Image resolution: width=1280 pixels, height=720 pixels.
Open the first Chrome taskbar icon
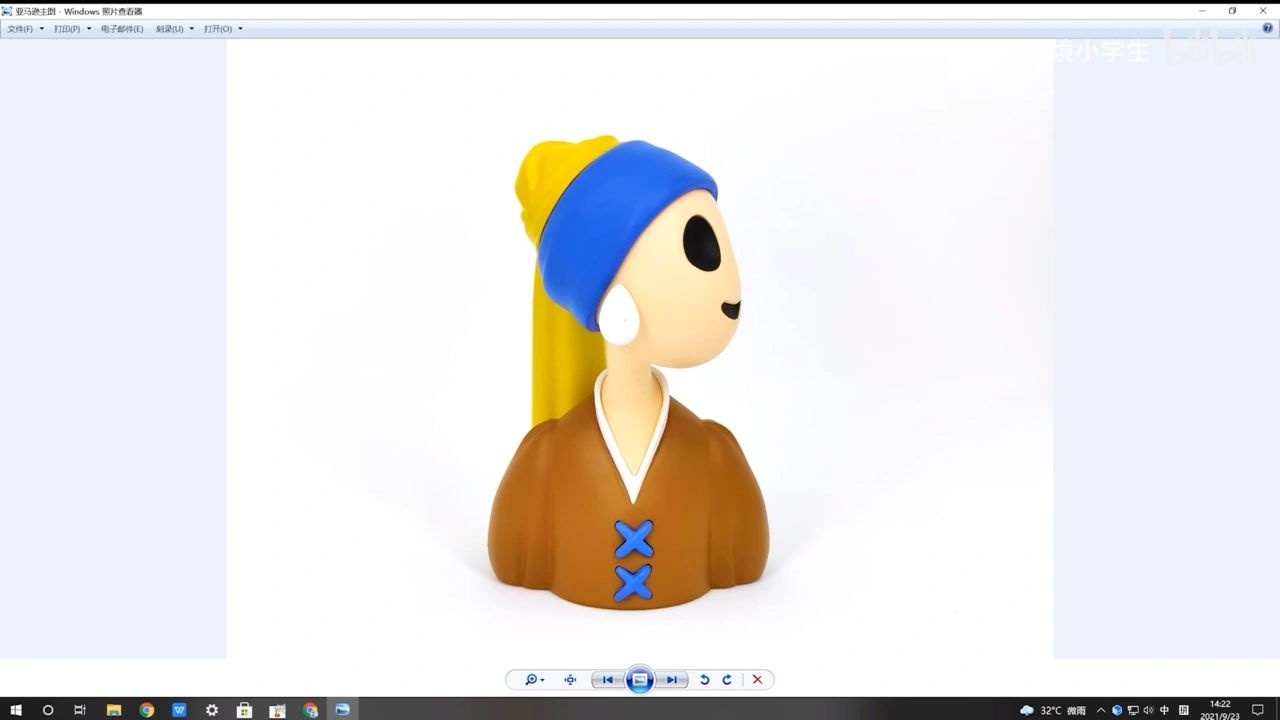pyautogui.click(x=147, y=710)
